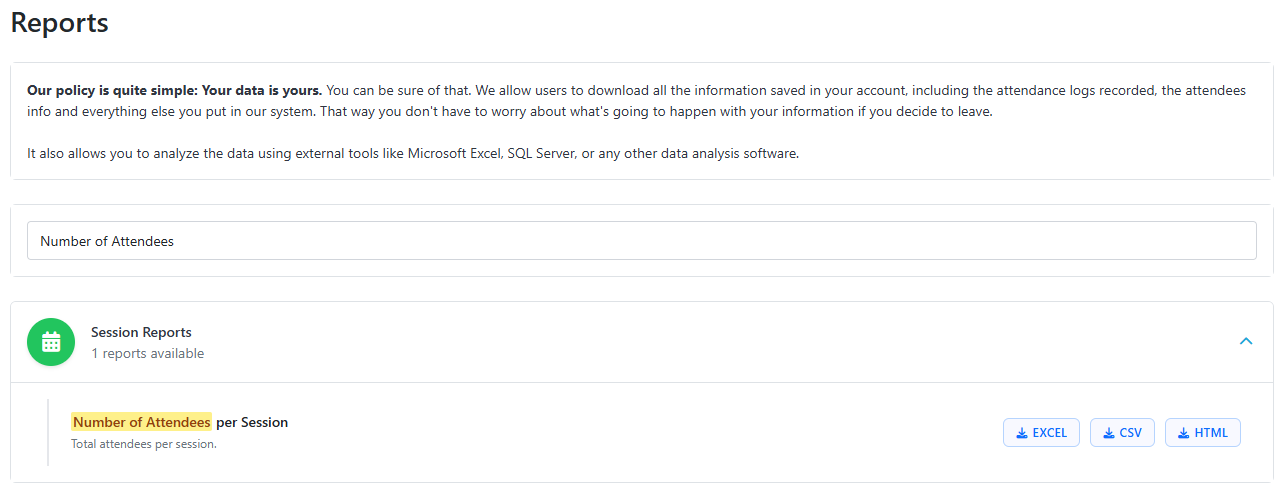The image size is (1283, 493).
Task: Click the "1 reports available" subtitle
Action: click(x=147, y=353)
